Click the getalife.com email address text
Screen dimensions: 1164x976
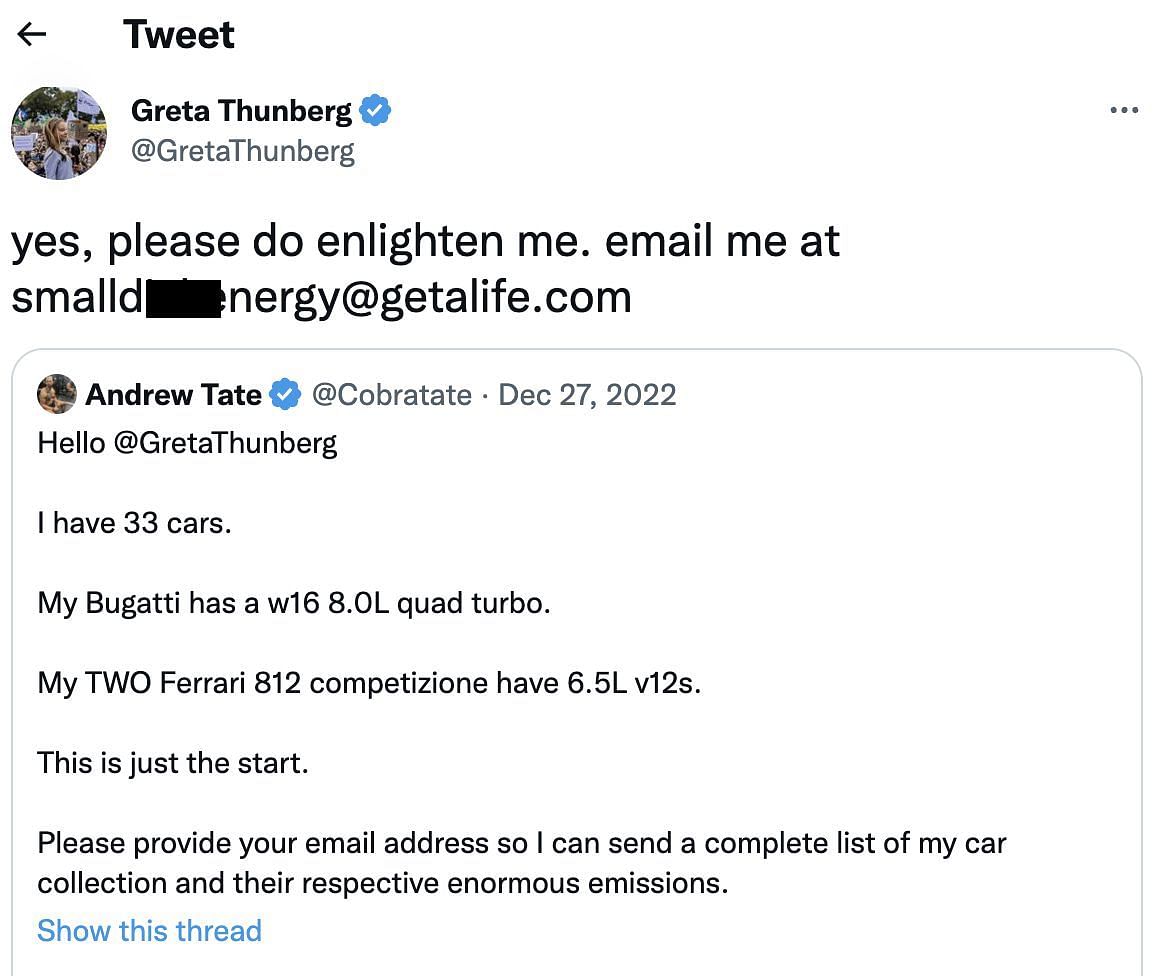321,298
